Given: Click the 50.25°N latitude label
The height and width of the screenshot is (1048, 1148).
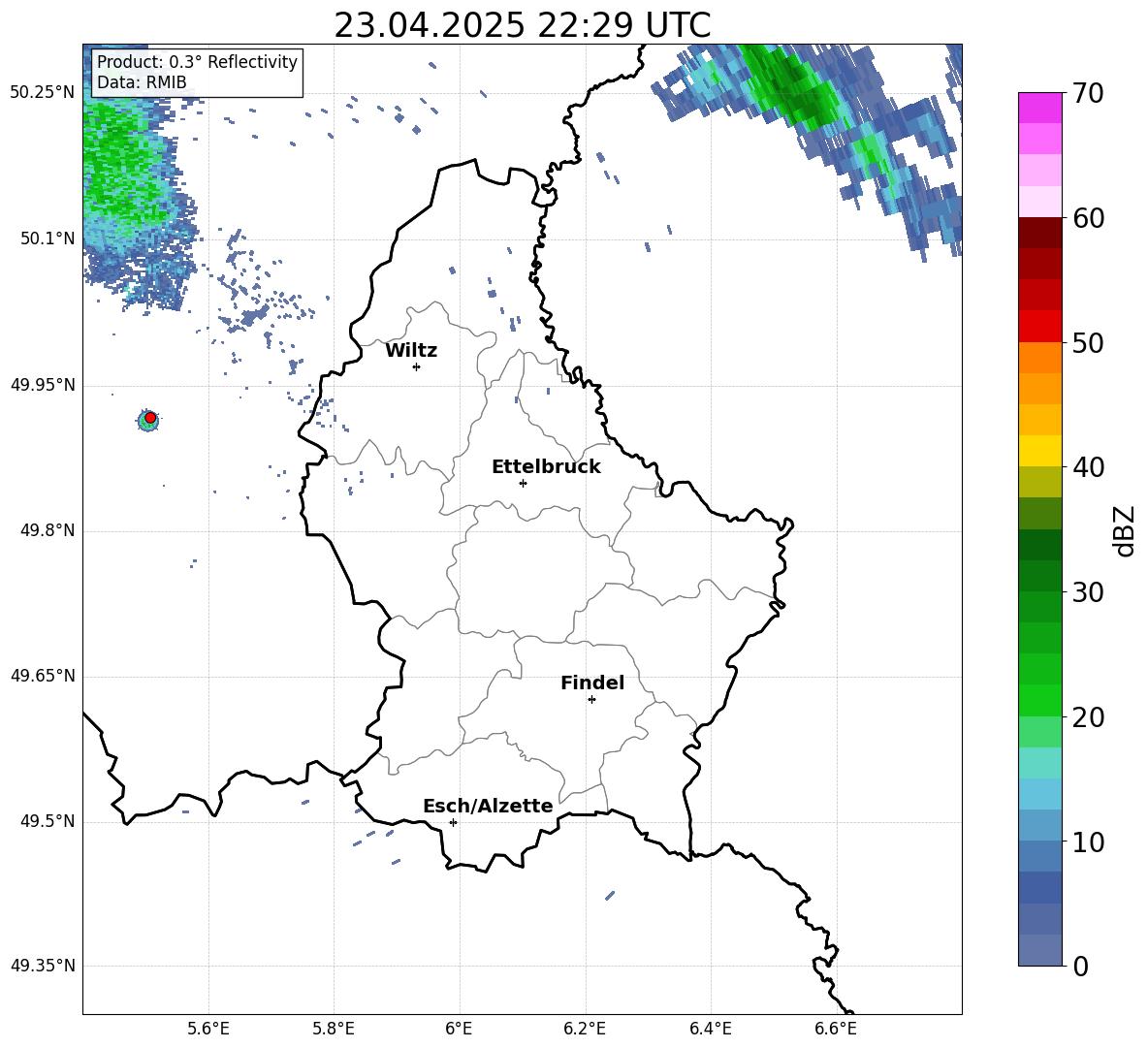Looking at the screenshot, I should pos(43,93).
